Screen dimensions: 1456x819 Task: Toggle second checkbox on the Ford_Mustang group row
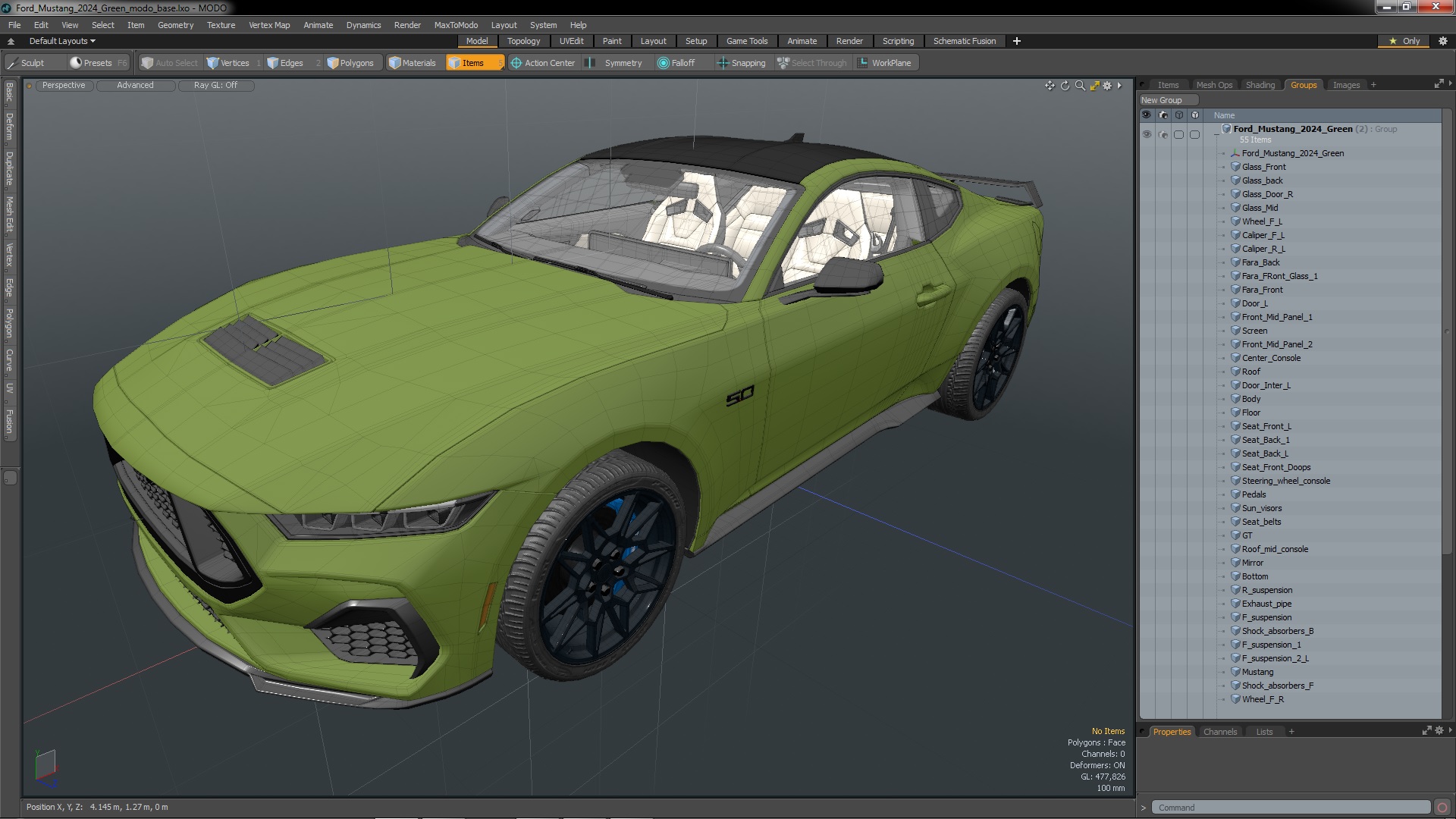pyautogui.click(x=1194, y=134)
